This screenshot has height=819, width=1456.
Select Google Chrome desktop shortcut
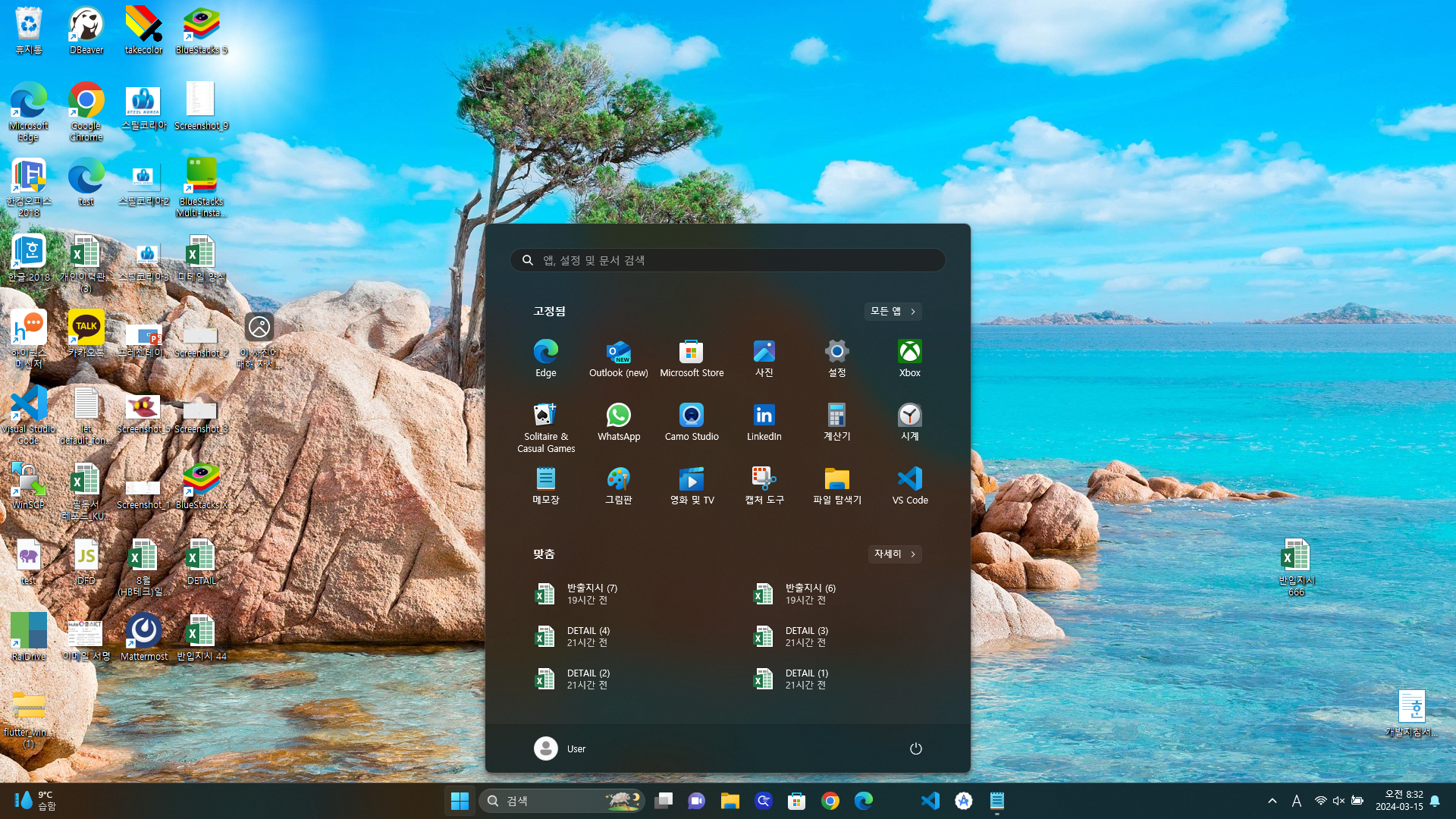tap(86, 111)
